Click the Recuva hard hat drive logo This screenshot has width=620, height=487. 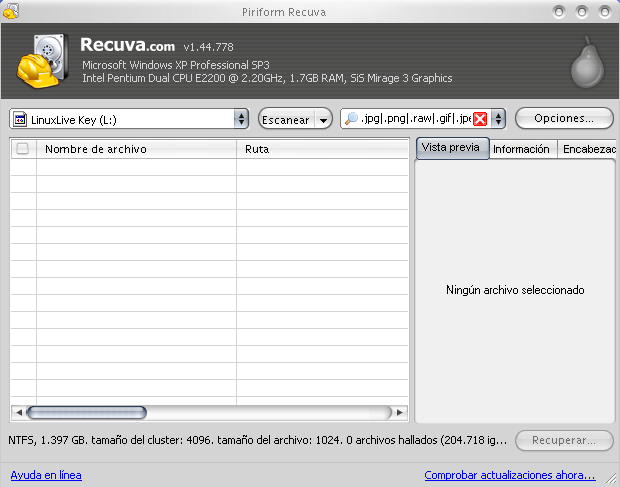click(x=42, y=60)
